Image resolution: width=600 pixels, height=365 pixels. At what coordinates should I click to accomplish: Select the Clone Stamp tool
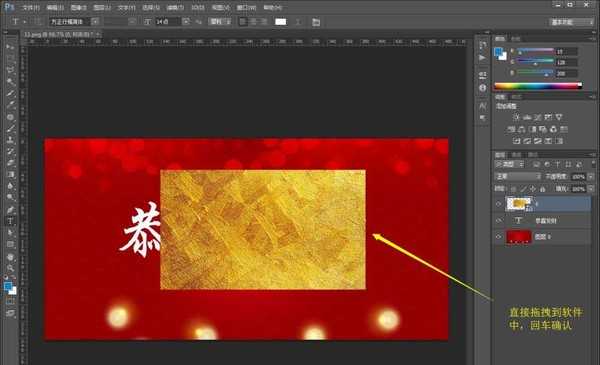pos(10,139)
